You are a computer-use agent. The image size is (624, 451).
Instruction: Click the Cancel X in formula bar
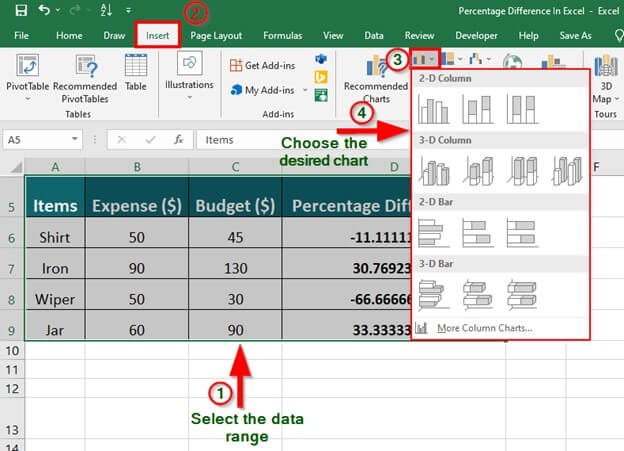[122, 140]
